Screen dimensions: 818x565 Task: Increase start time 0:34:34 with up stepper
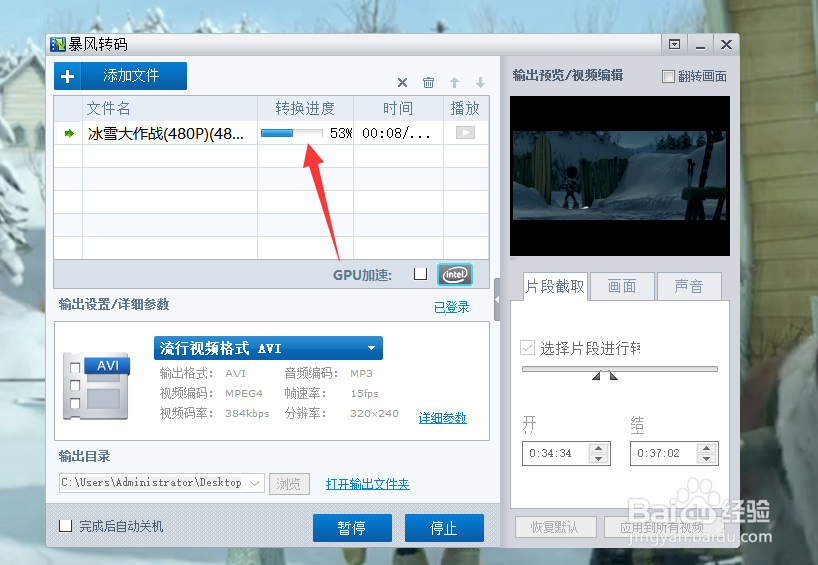click(598, 448)
